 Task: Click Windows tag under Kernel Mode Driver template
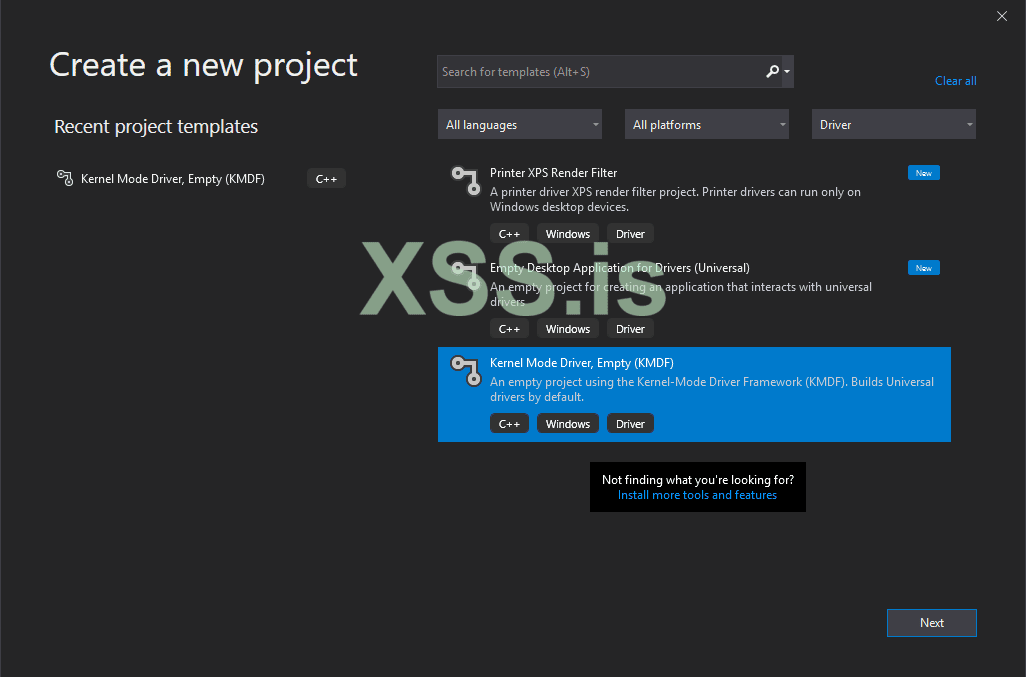[x=568, y=423]
